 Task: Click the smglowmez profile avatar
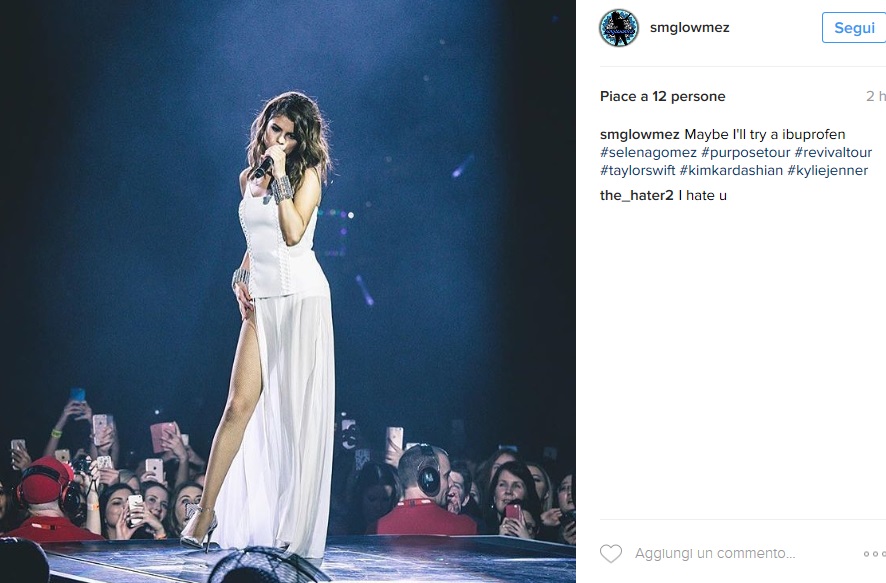tap(619, 28)
